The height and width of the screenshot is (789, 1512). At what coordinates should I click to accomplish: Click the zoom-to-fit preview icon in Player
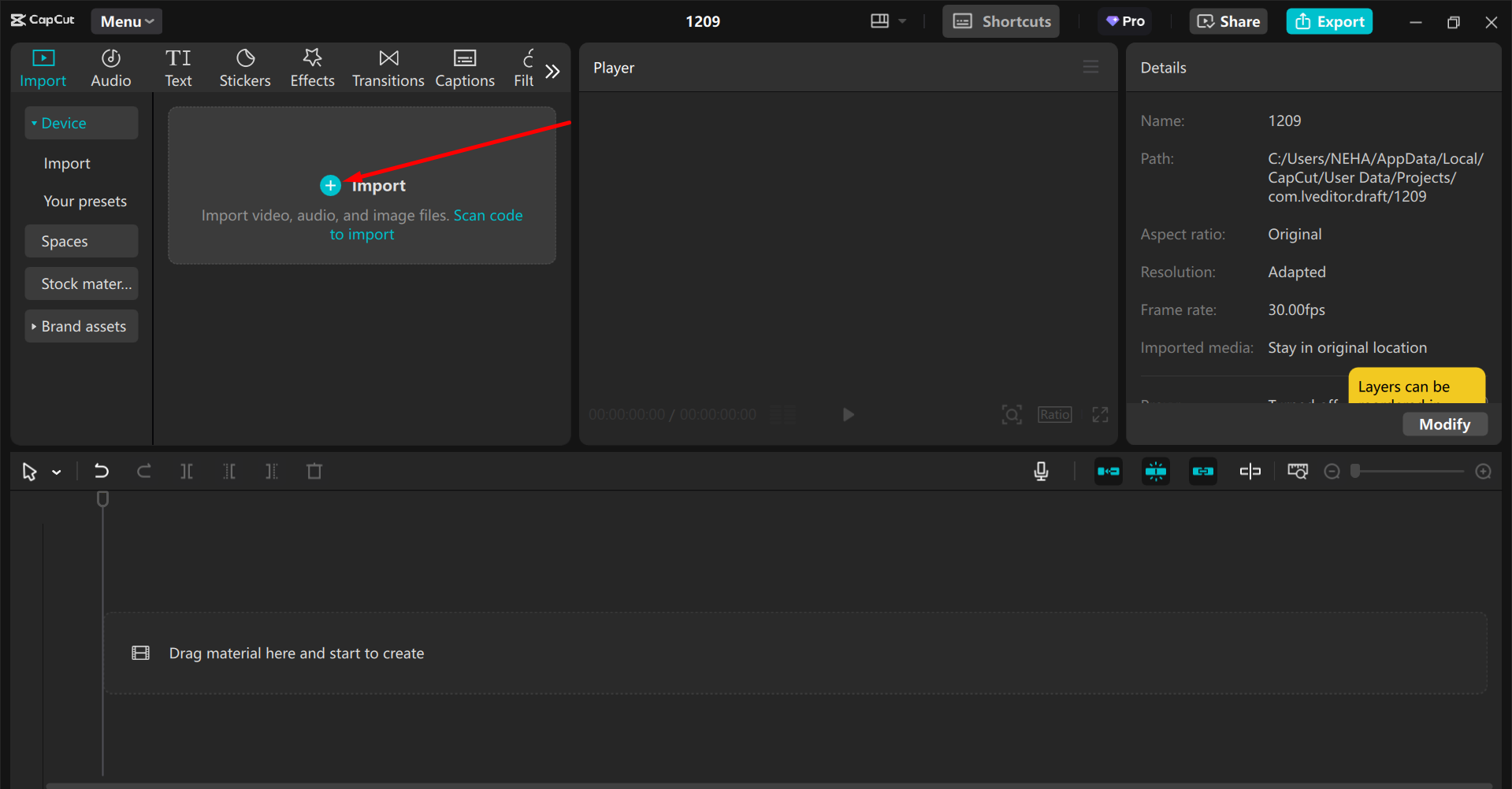[1012, 414]
